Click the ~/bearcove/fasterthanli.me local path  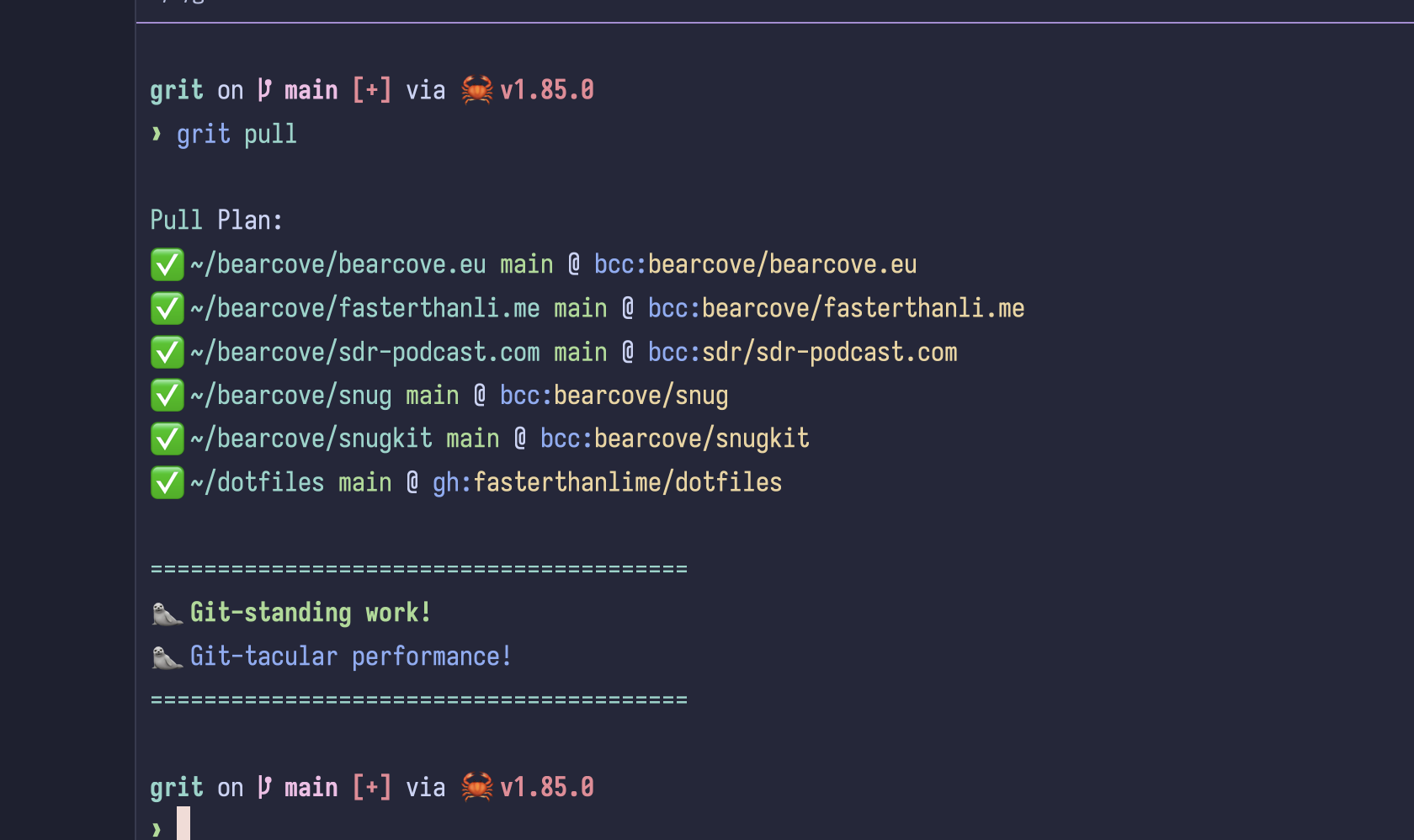point(365,308)
